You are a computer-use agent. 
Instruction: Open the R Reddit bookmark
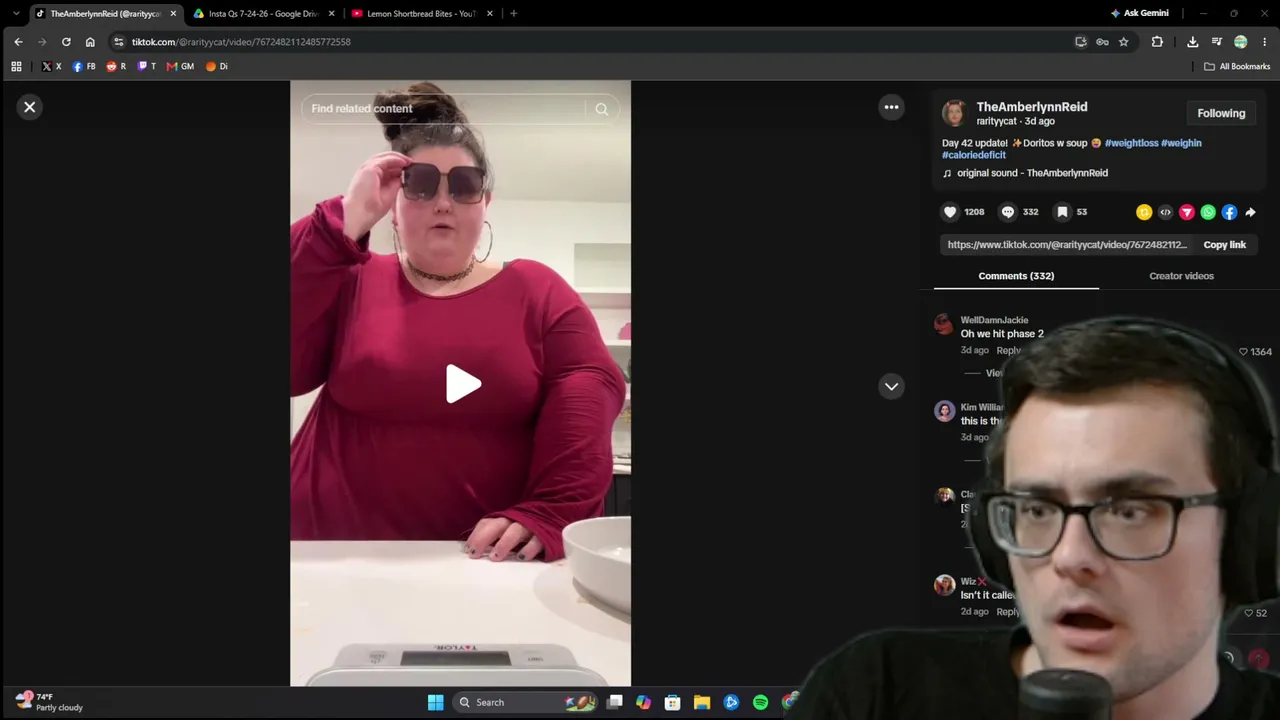[x=116, y=67]
